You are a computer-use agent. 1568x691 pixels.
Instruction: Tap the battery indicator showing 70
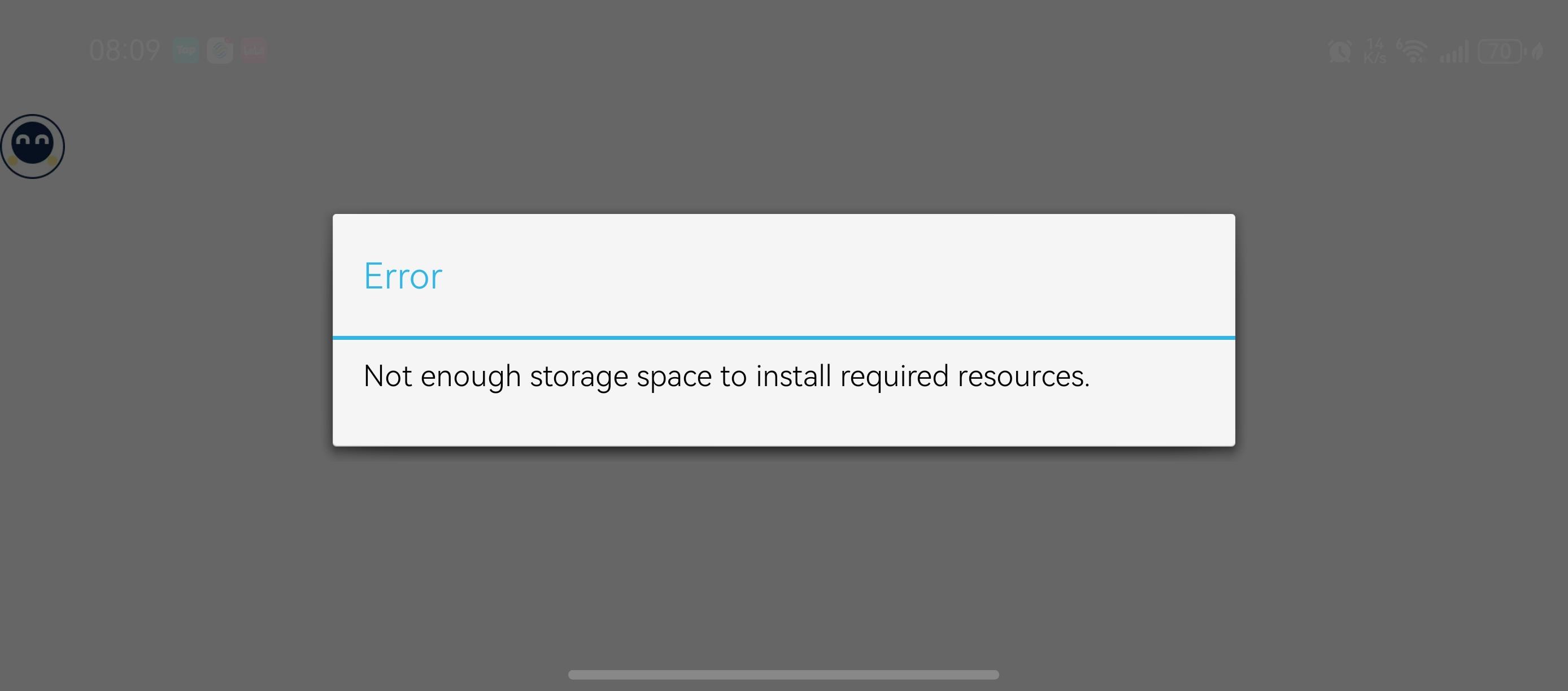tap(1501, 51)
